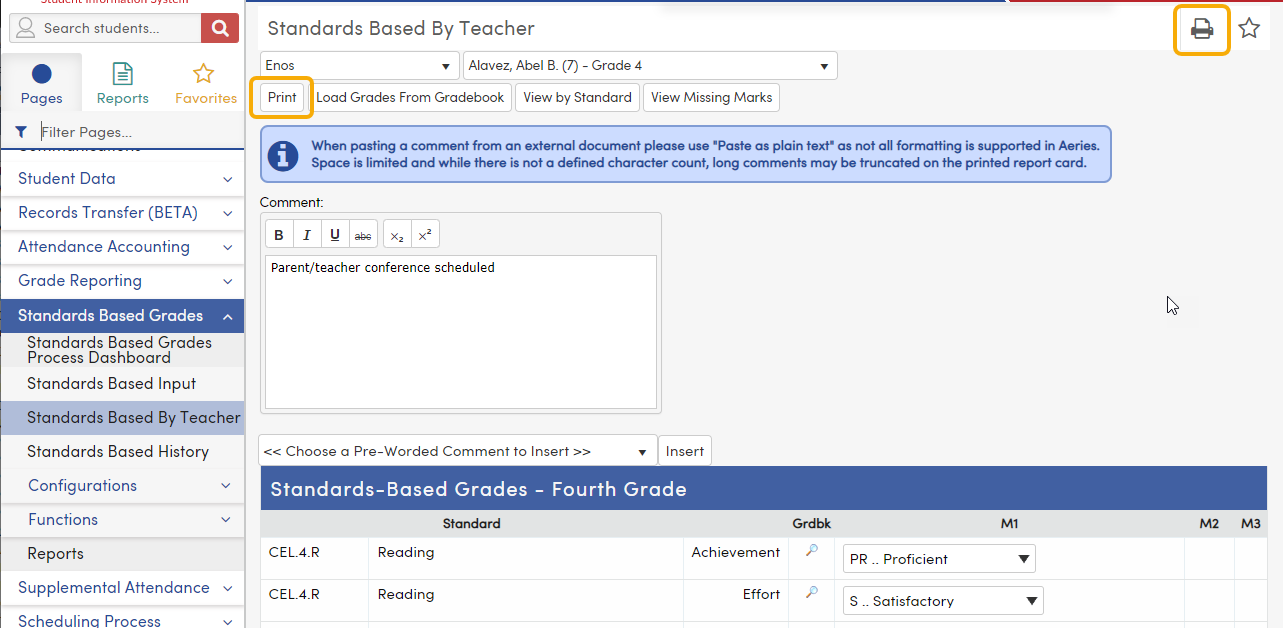
Task: Favorite this page using the star icon
Action: click(1249, 29)
